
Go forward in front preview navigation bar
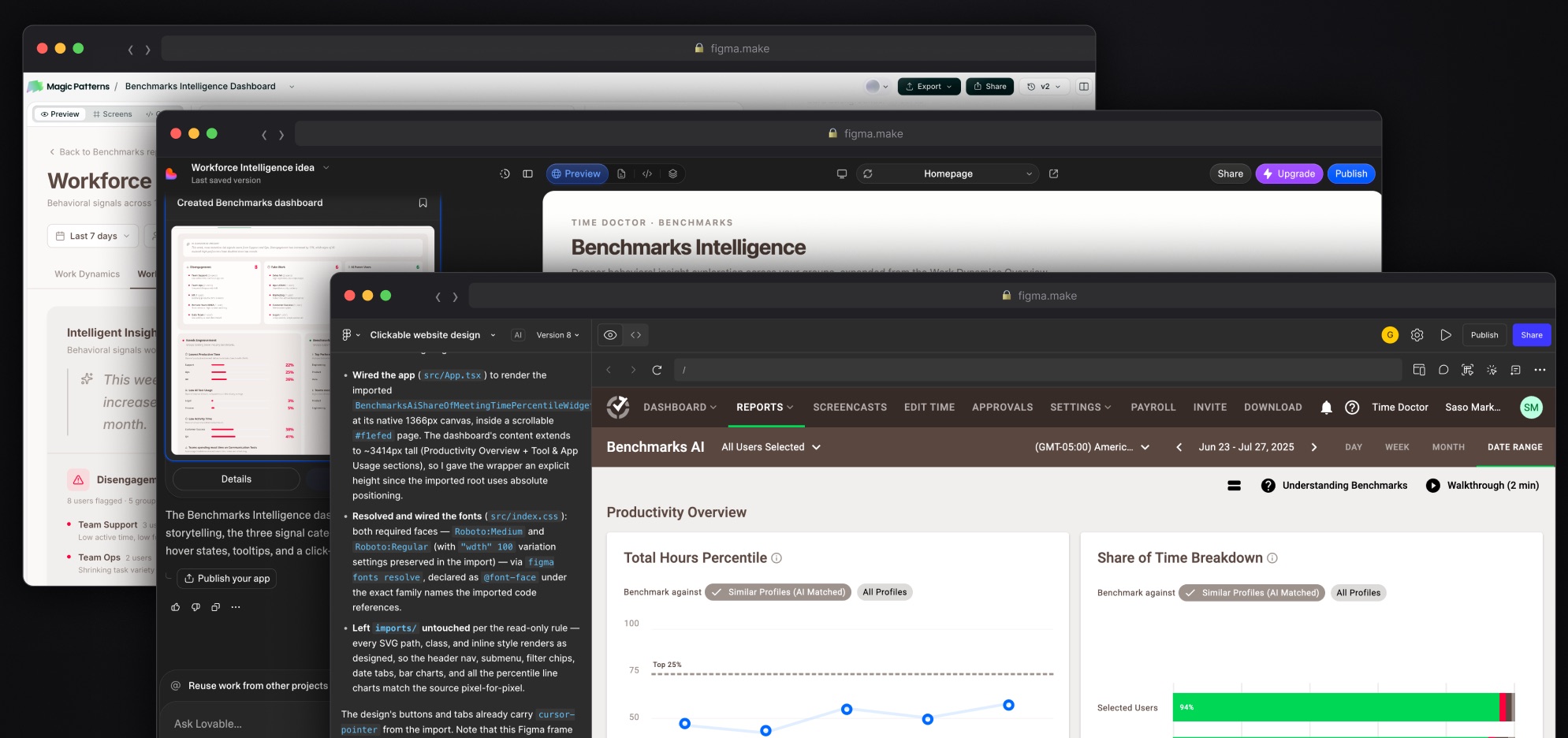(632, 370)
